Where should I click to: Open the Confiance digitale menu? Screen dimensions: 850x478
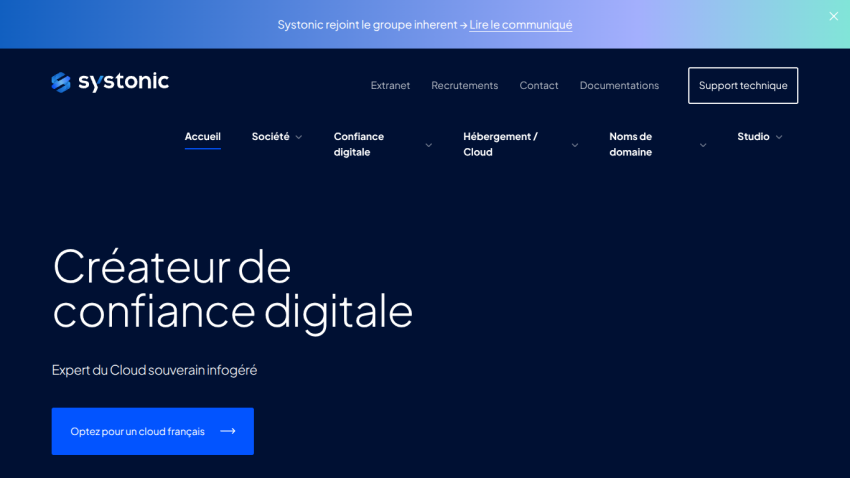click(359, 144)
